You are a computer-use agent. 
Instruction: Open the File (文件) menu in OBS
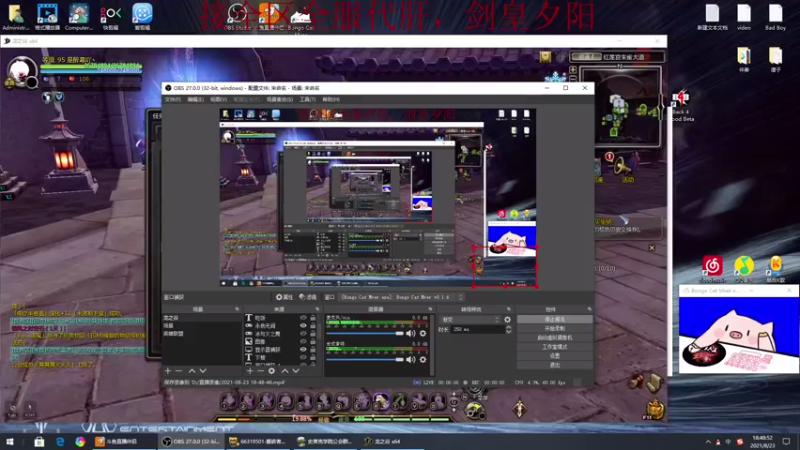click(x=172, y=99)
